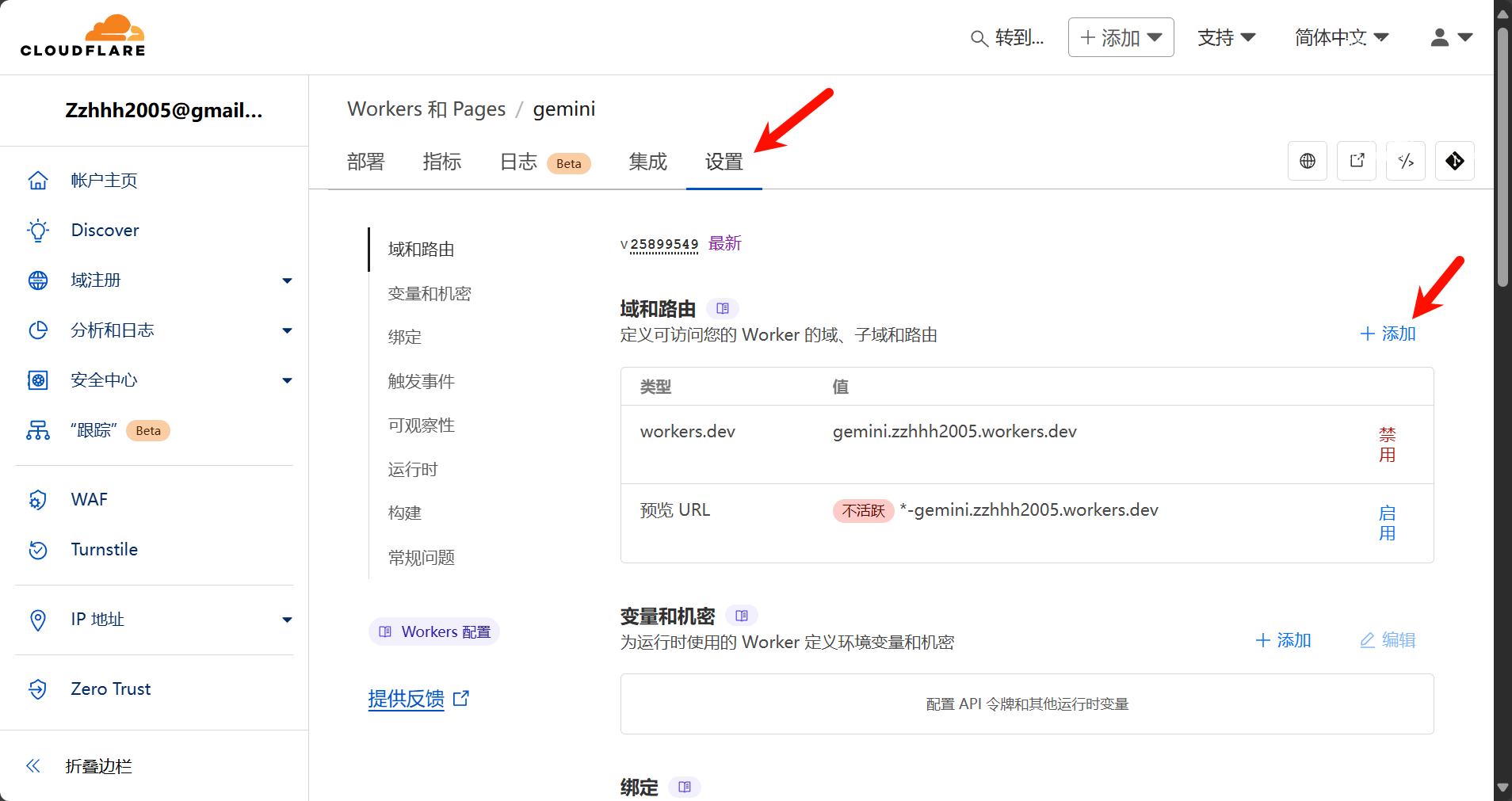Click 编辑 for 变量和机密 section
The height and width of the screenshot is (801, 1512).
pos(1388,640)
